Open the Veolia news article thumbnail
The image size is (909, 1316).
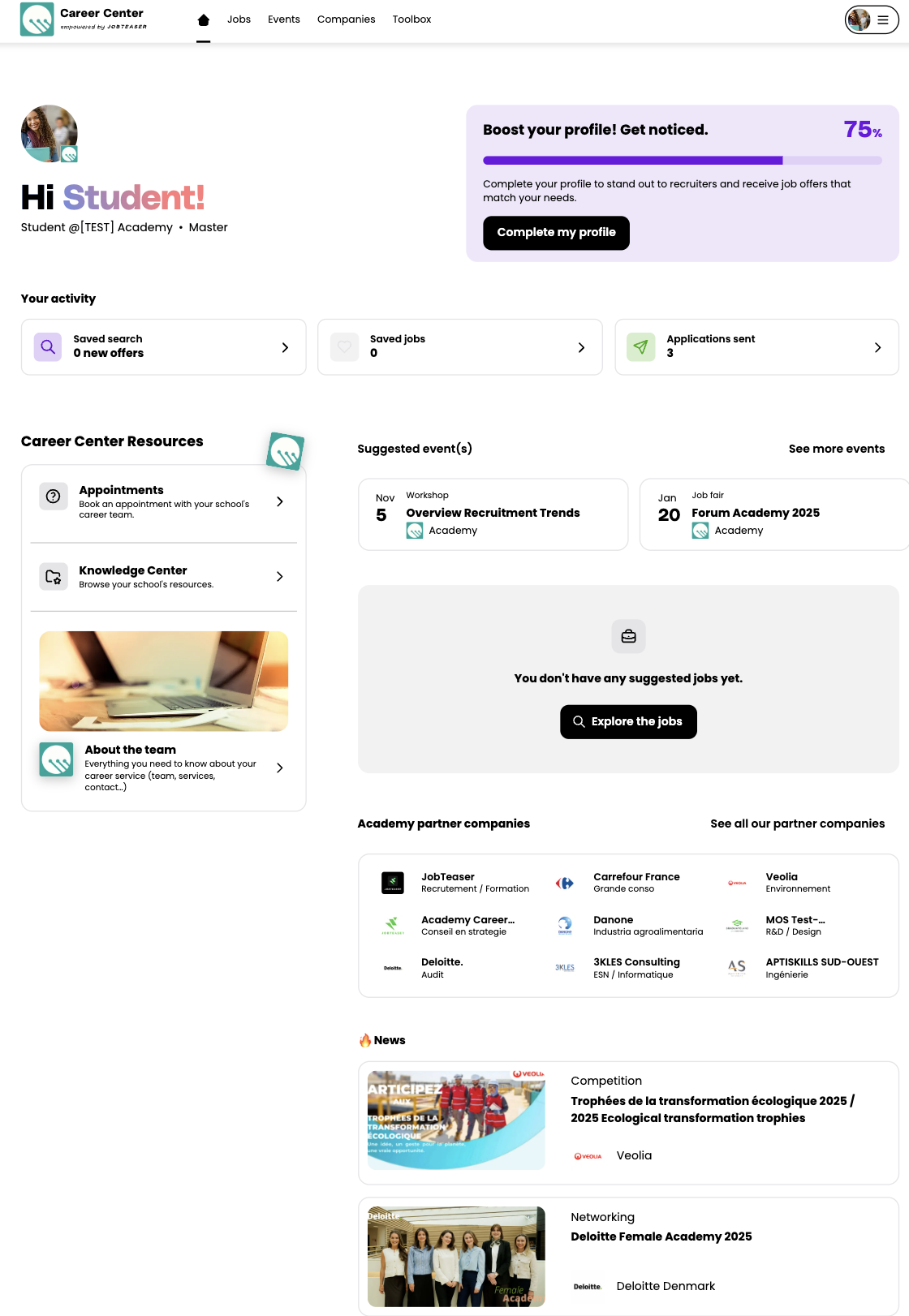(456, 1120)
